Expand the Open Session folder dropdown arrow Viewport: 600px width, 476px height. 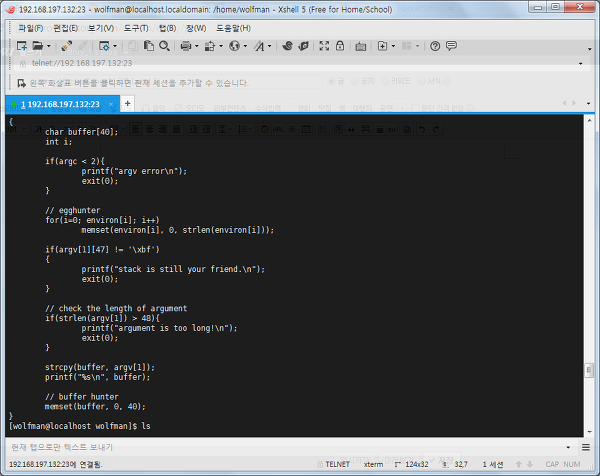tap(49, 46)
